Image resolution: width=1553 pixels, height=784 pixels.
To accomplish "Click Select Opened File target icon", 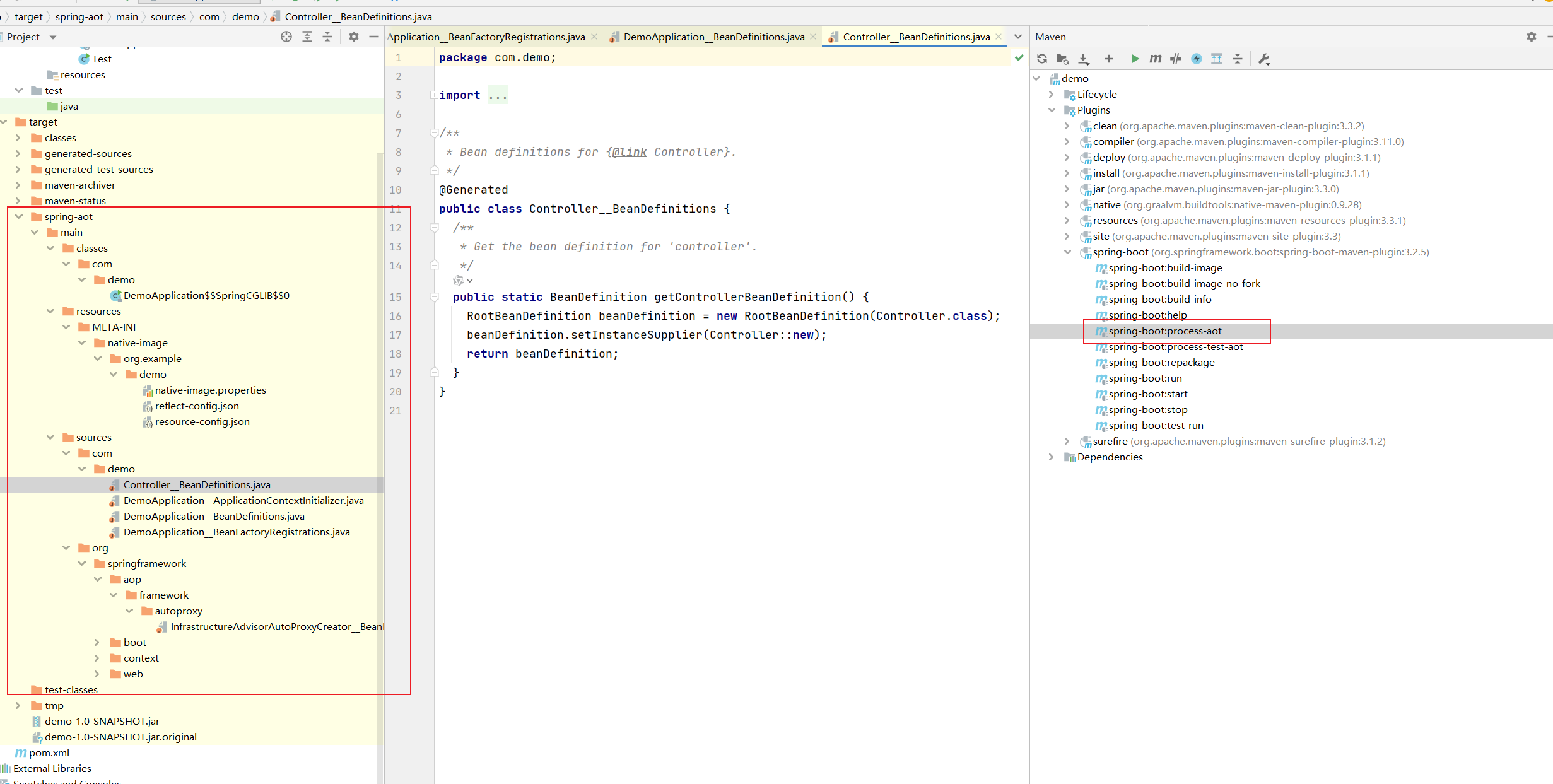I will tap(286, 37).
